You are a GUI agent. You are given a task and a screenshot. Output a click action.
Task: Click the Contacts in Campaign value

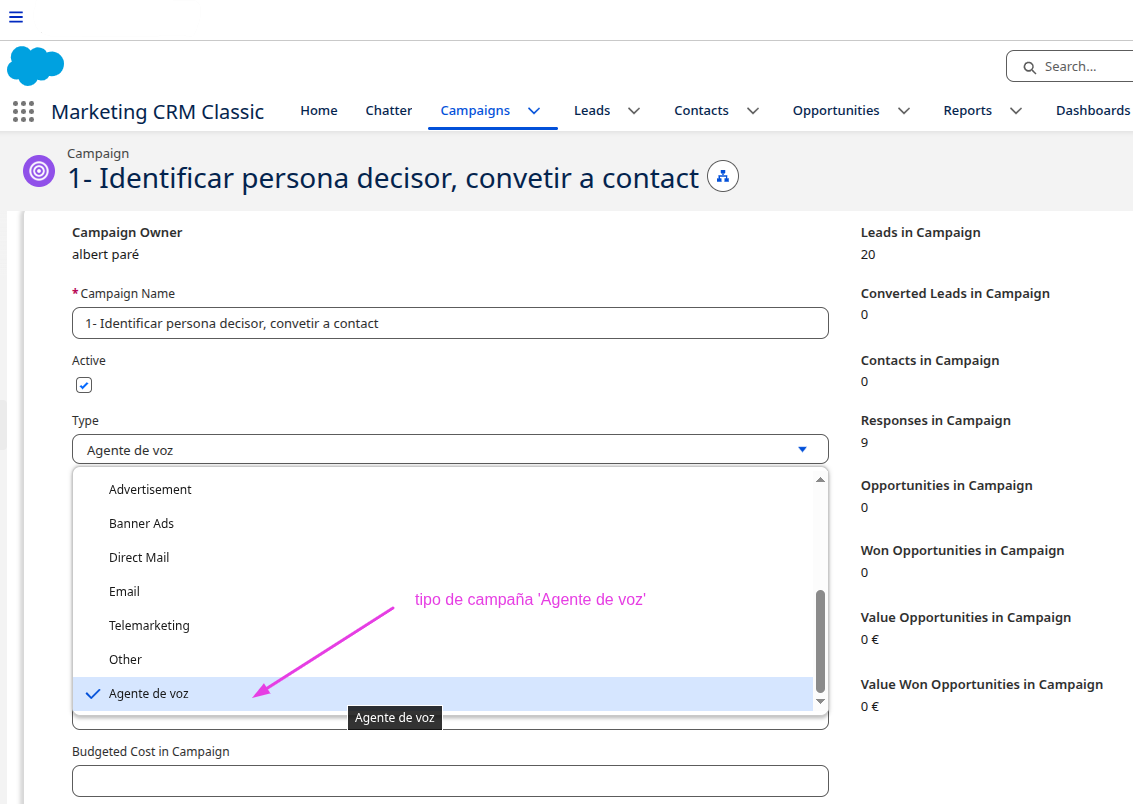[x=864, y=381]
